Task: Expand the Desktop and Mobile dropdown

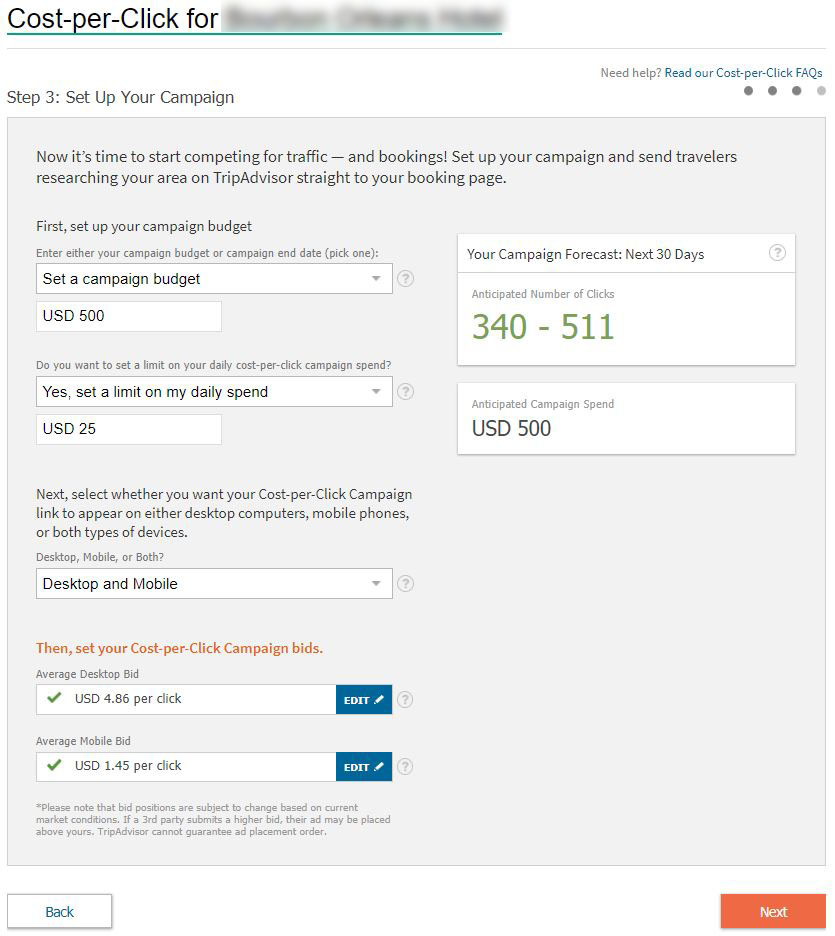Action: pos(214,584)
